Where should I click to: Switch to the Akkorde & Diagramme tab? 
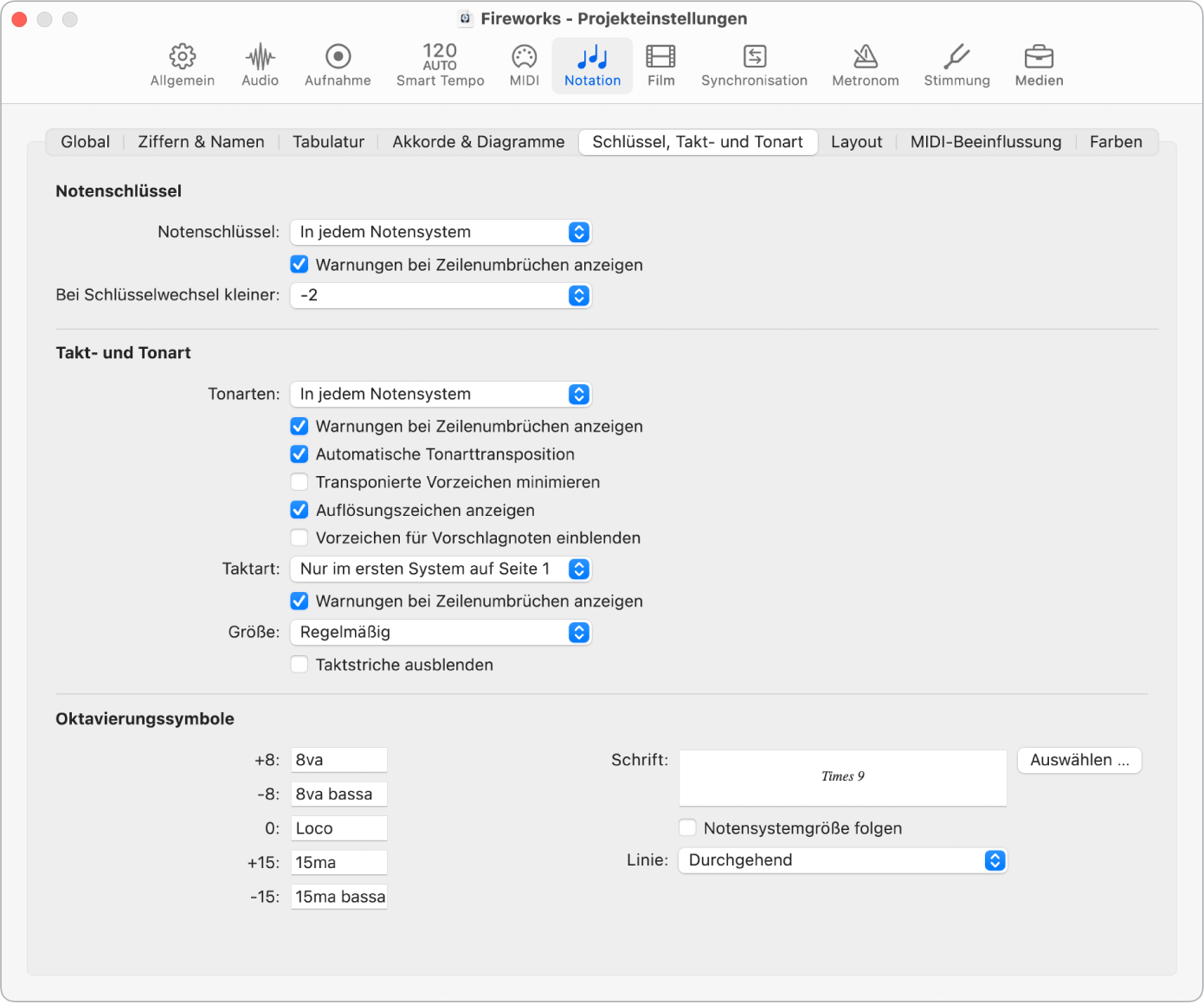tap(479, 142)
